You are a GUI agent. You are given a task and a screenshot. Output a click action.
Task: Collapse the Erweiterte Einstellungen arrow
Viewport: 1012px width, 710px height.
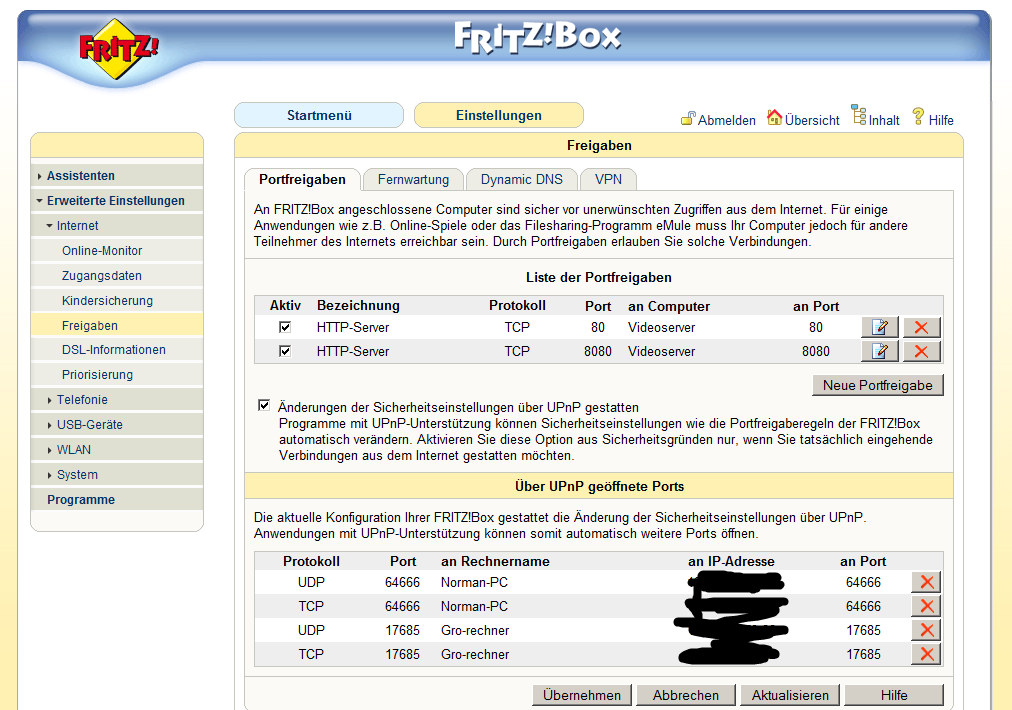(x=40, y=201)
